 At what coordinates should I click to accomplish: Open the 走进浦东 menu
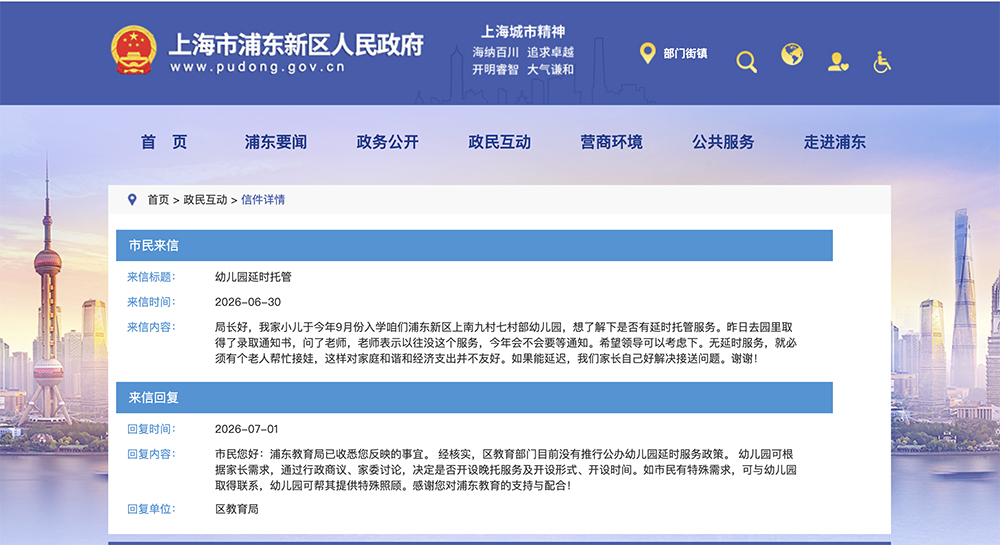click(835, 142)
